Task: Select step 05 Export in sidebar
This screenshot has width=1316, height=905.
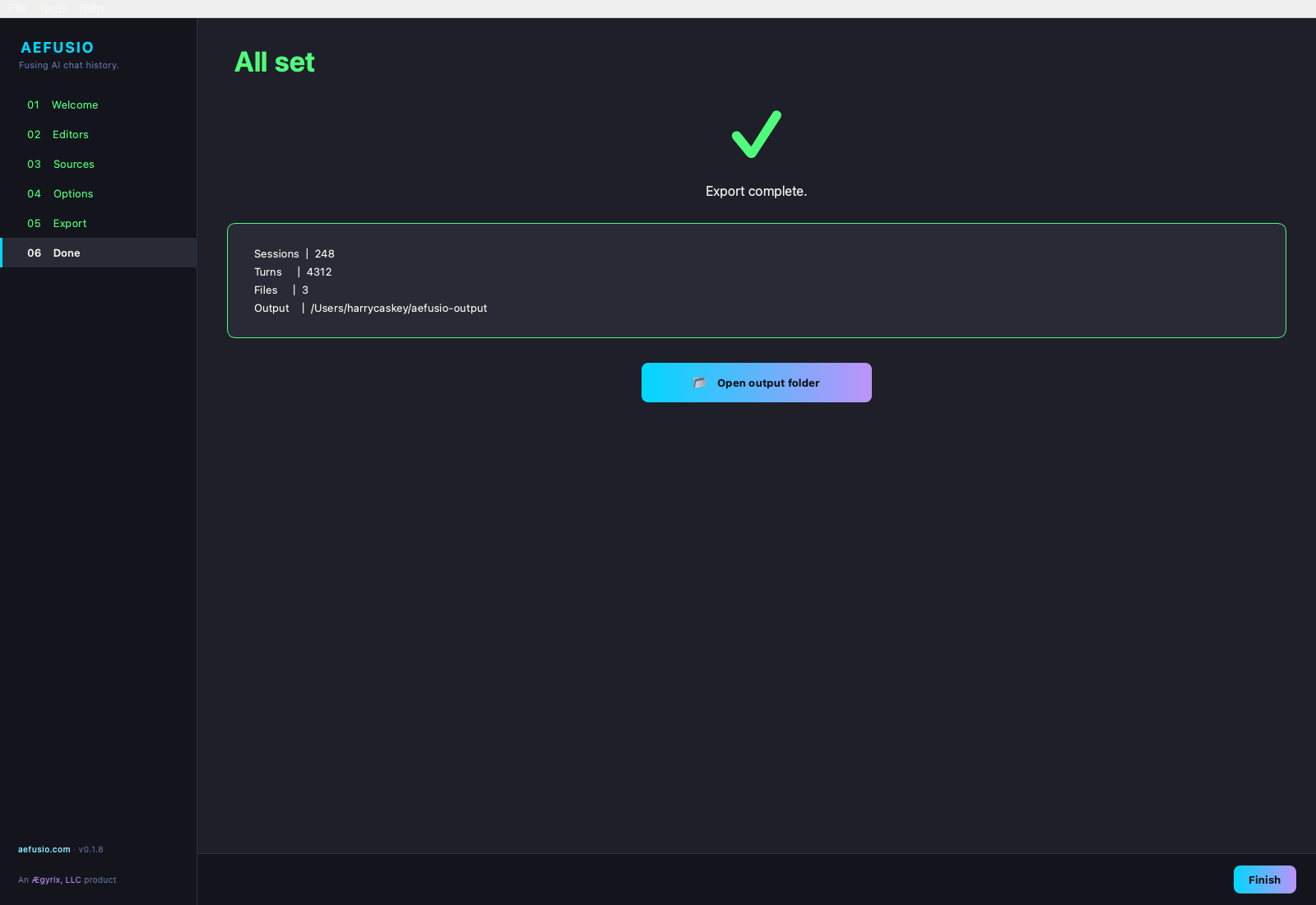Action: coord(69,223)
